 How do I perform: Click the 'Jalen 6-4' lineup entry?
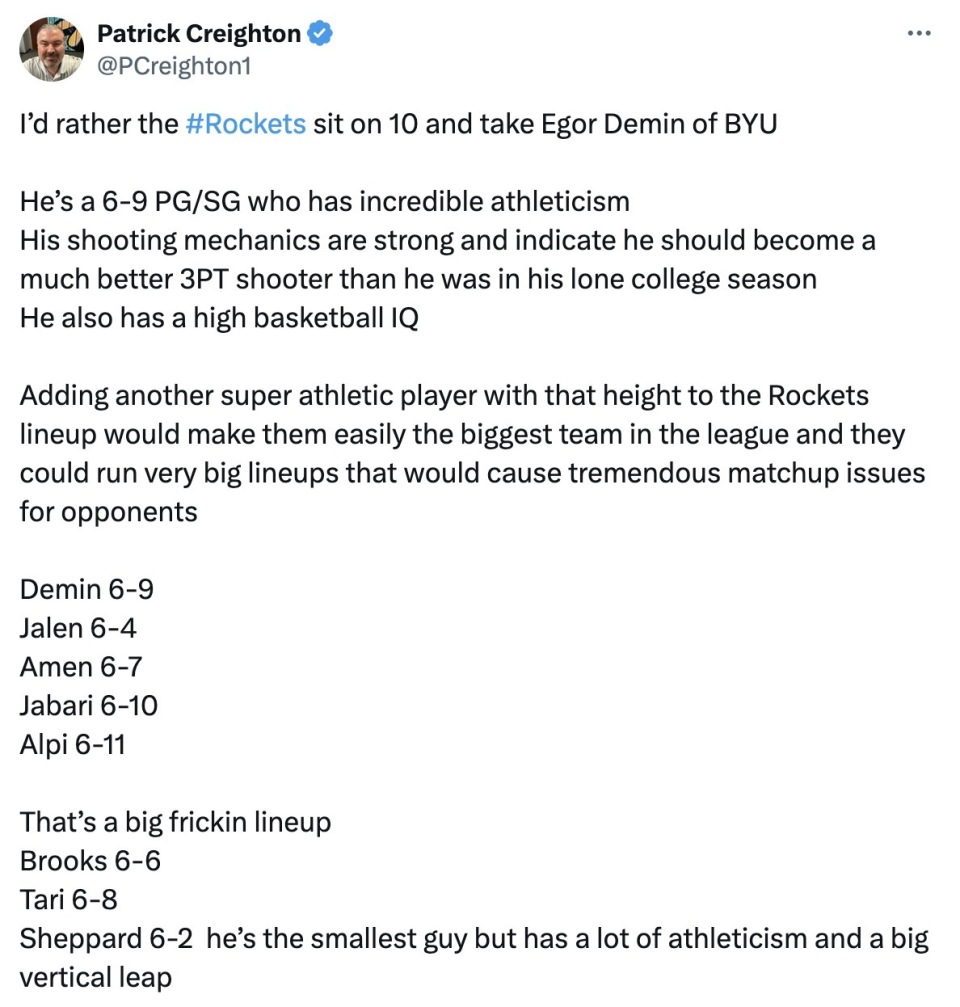(x=78, y=628)
